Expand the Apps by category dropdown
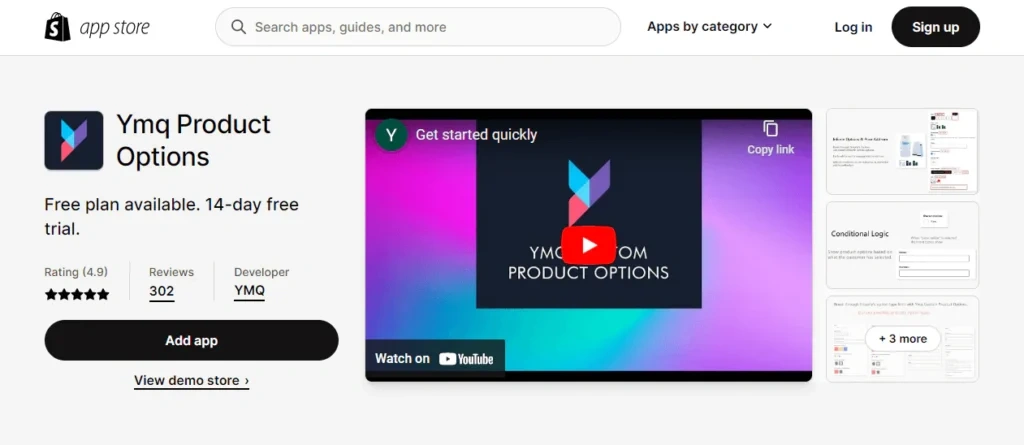 coord(709,27)
